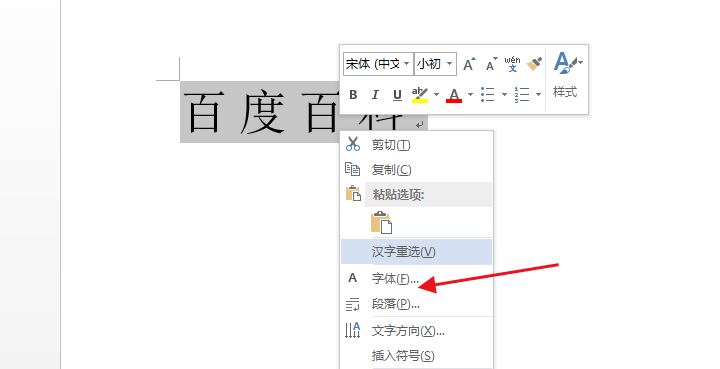The width and height of the screenshot is (720, 369).
Task: Click in the 宋体 font name field
Action: (x=373, y=64)
